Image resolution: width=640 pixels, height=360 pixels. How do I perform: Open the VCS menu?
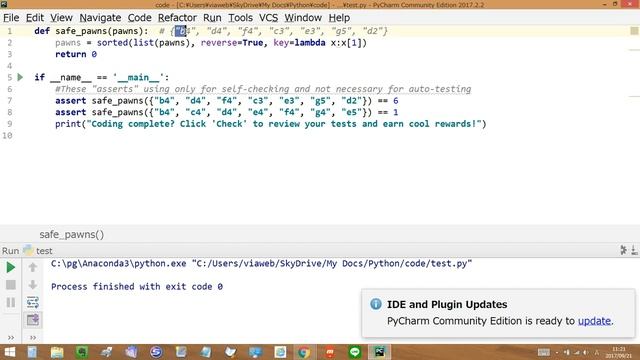[269, 18]
